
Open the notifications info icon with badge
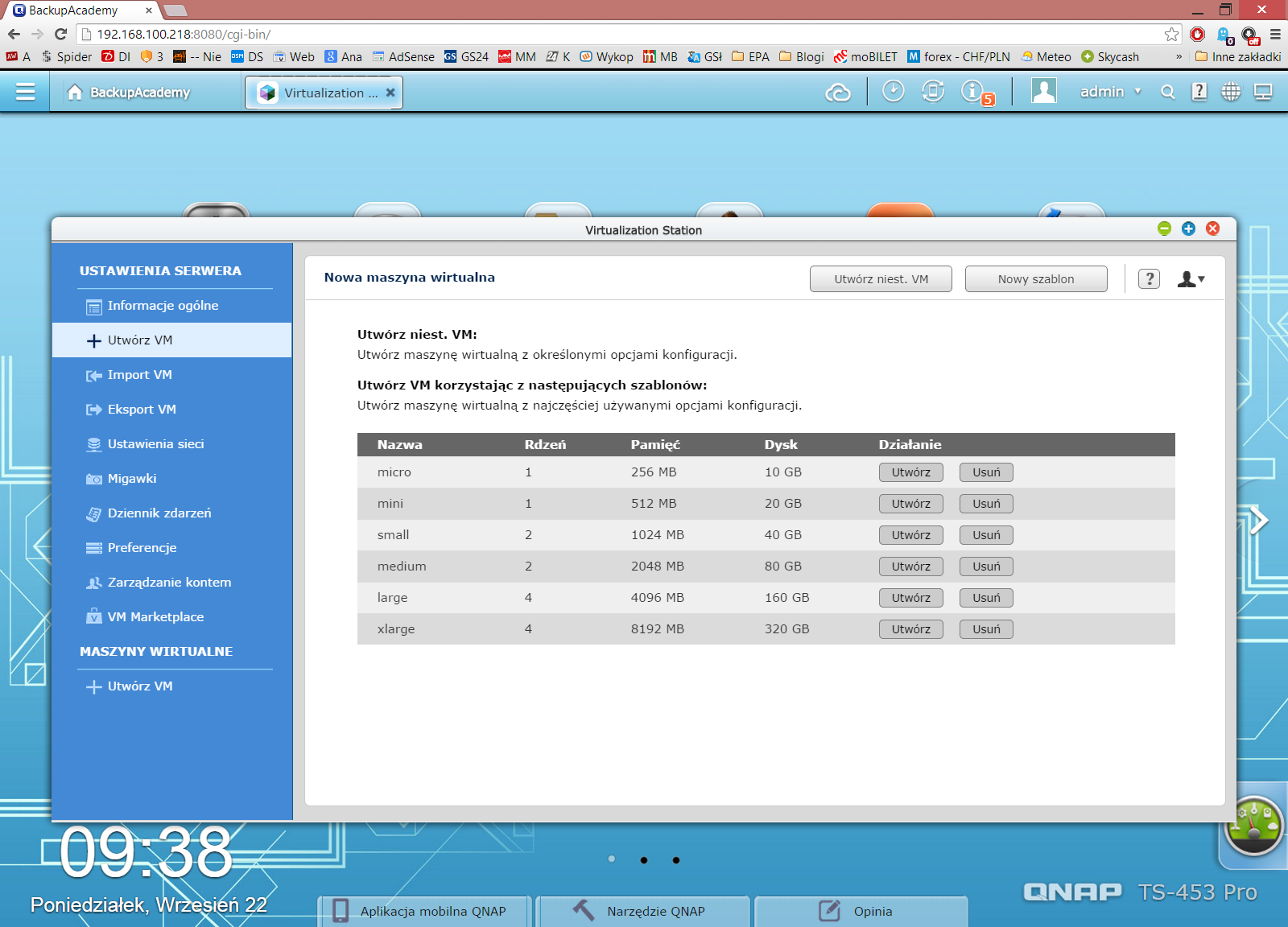click(x=972, y=92)
